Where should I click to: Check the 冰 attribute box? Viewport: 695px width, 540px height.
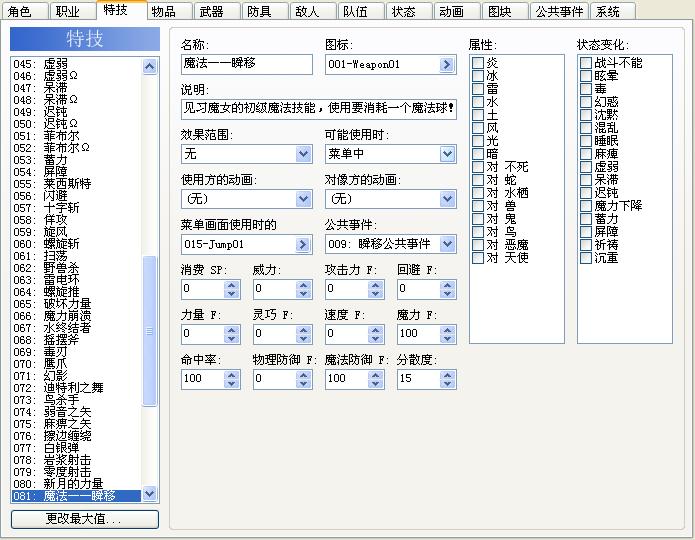click(x=478, y=76)
